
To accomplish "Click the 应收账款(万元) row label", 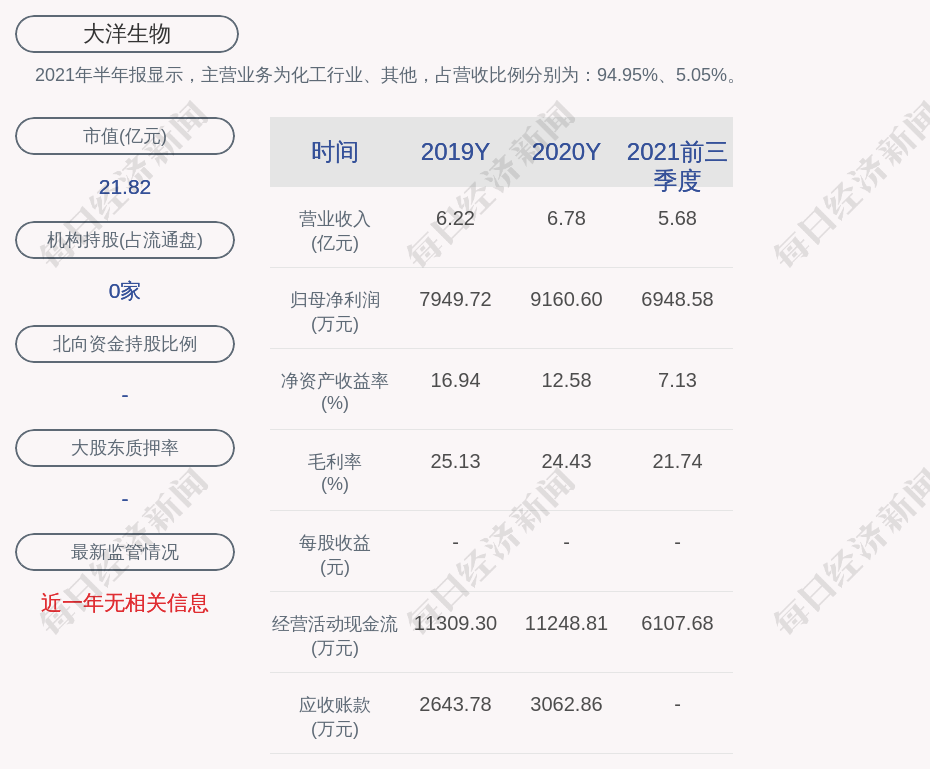I will (x=335, y=717).
